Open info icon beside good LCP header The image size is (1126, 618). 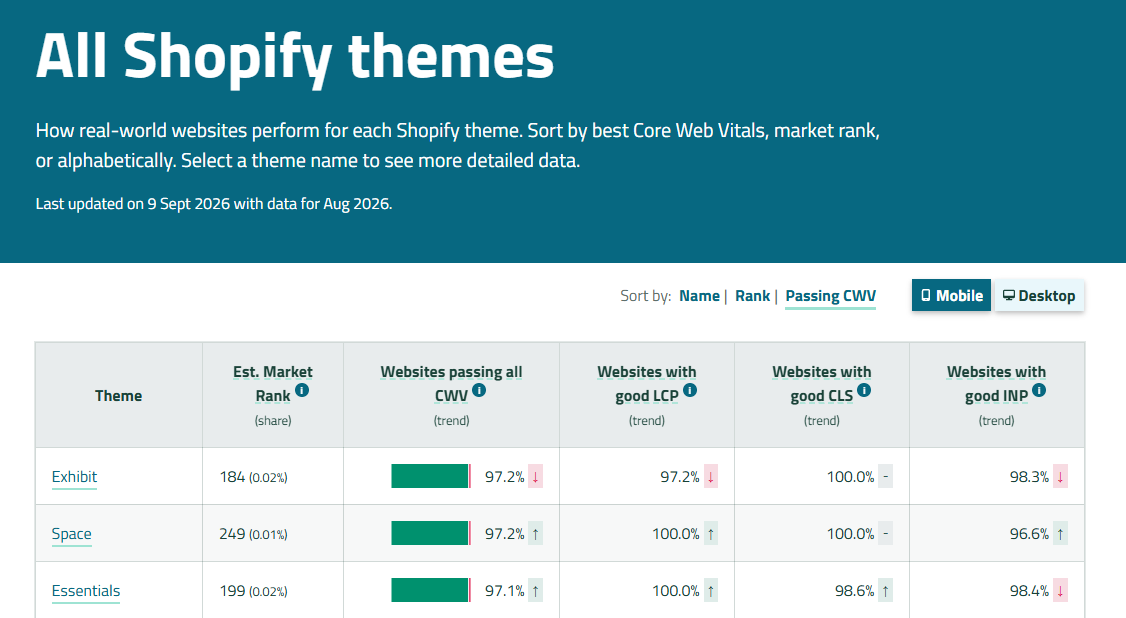pyautogui.click(x=690, y=390)
